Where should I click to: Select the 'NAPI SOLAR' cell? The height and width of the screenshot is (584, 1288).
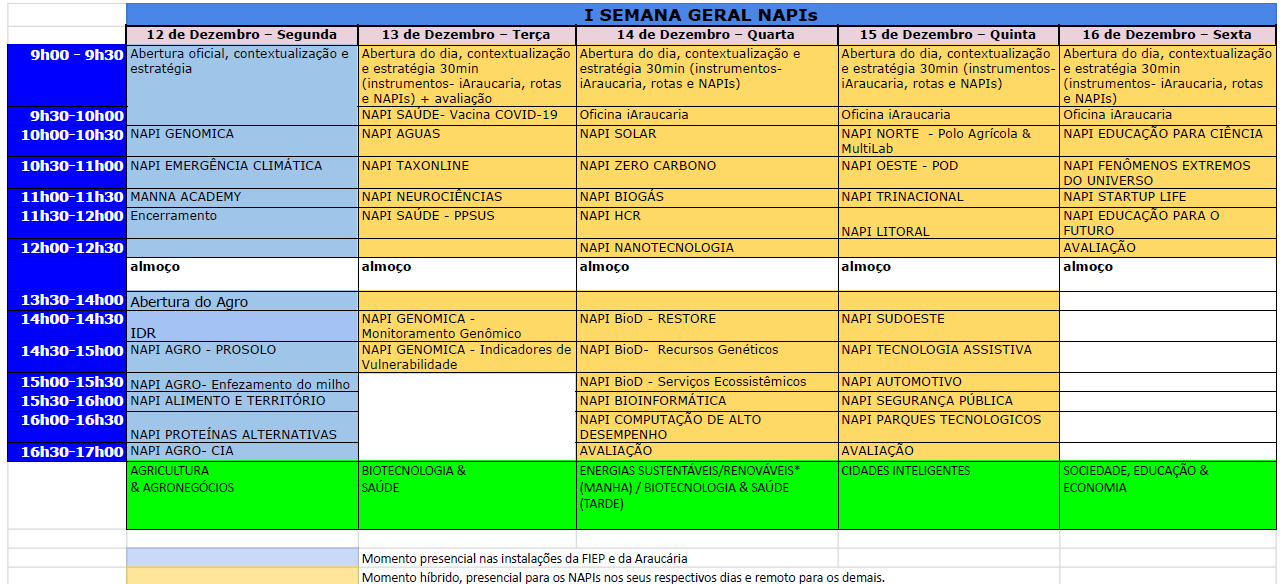[707, 141]
